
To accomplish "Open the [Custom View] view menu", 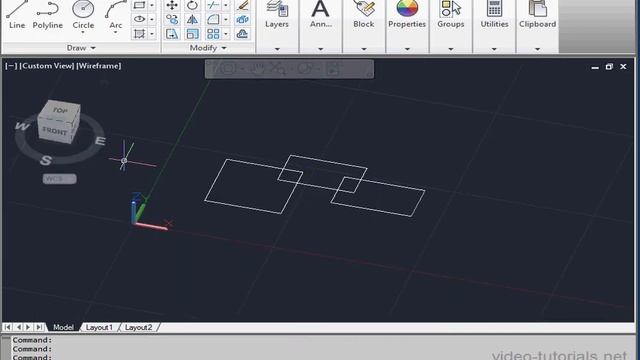I will [47, 66].
